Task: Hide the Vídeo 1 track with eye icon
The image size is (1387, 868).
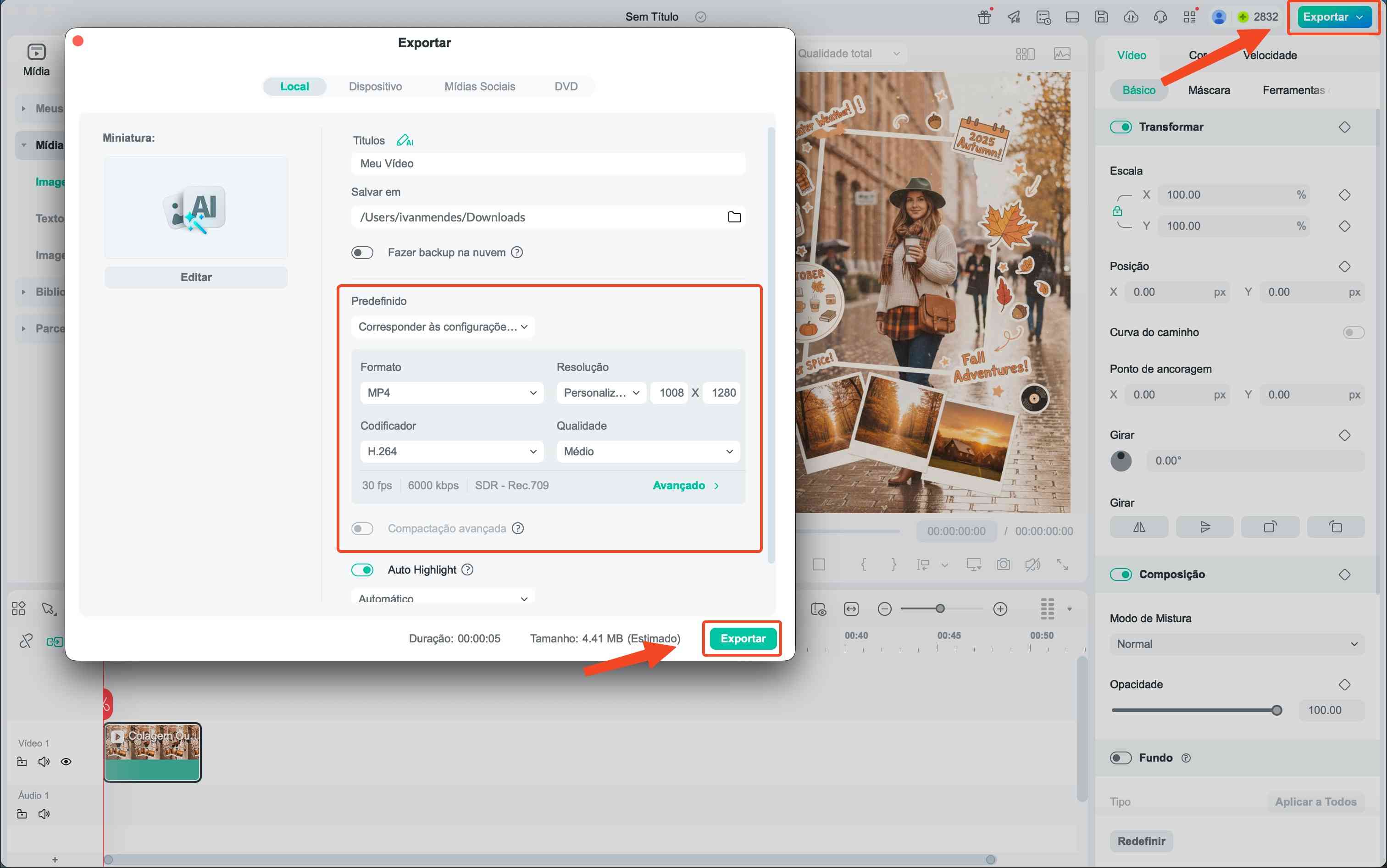Action: point(66,762)
